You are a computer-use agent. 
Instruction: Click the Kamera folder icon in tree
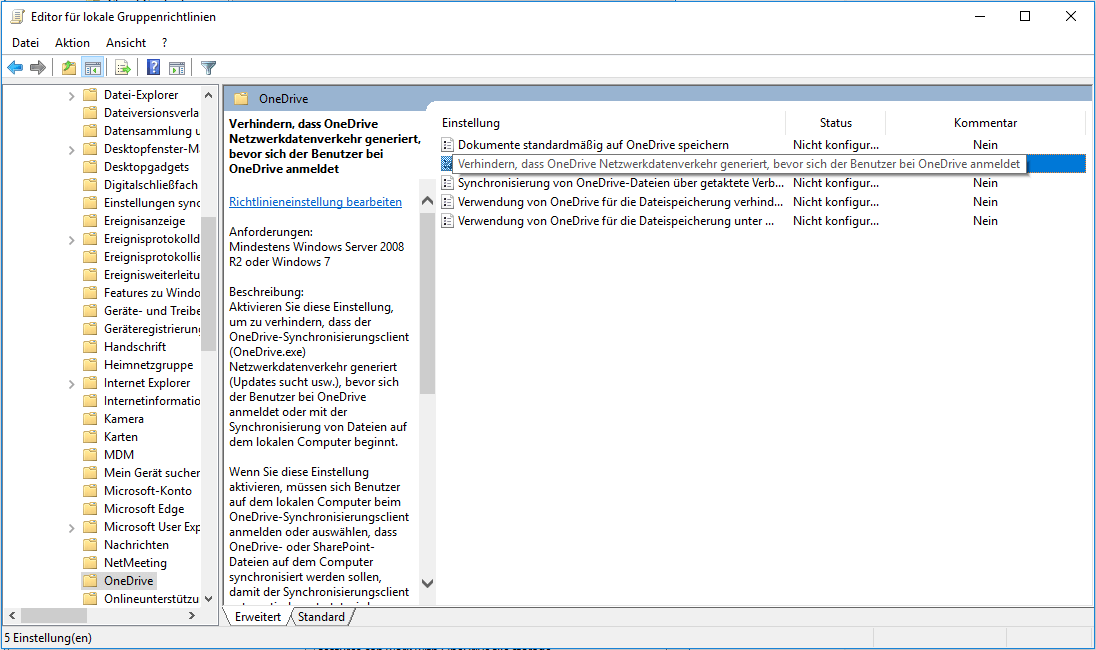(x=89, y=419)
